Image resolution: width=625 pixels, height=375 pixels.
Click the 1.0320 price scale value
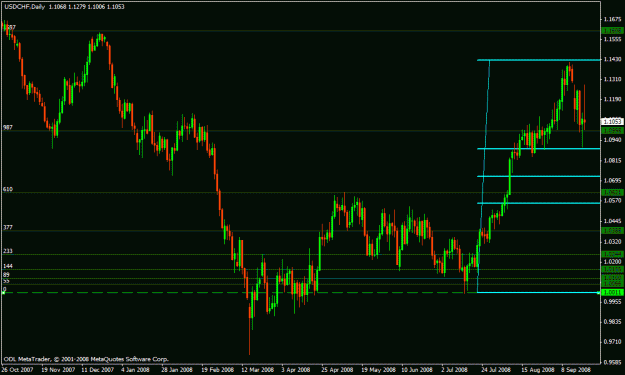[x=612, y=241]
